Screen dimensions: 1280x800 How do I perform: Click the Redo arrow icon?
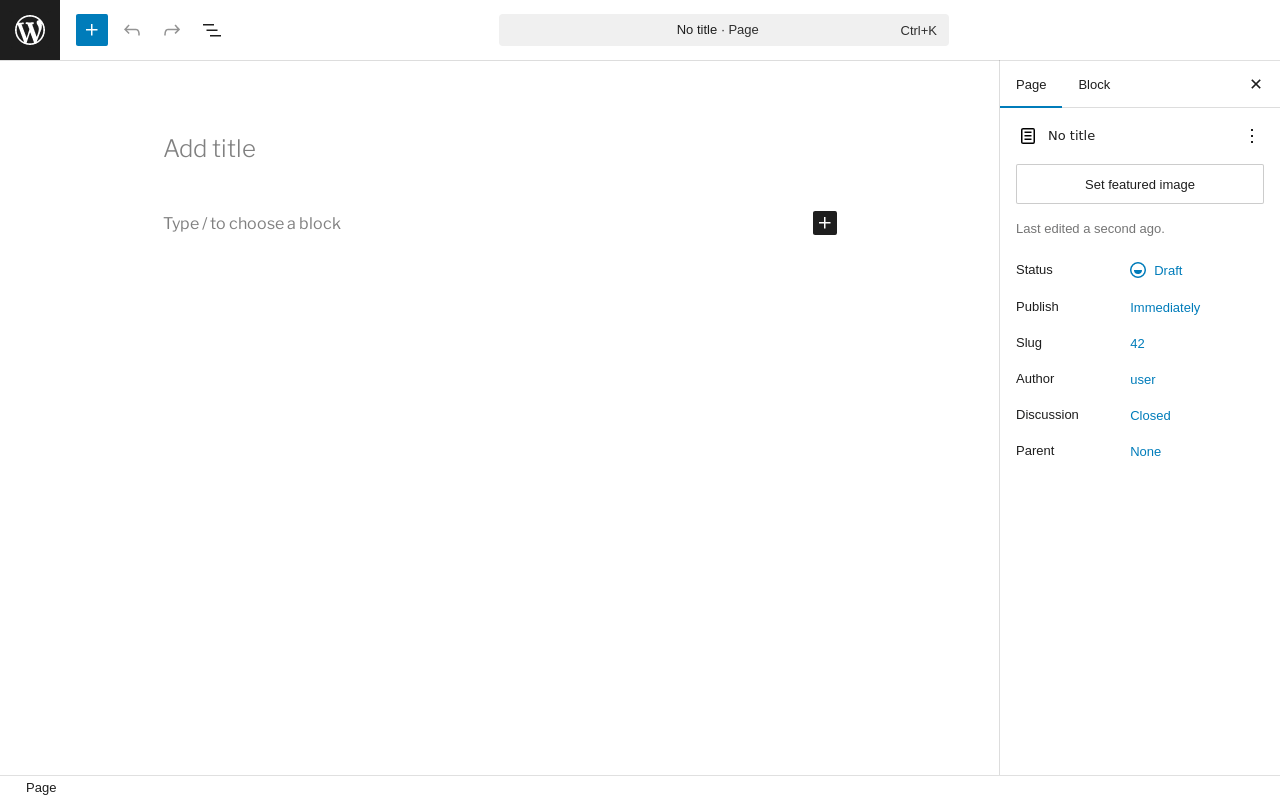[172, 30]
